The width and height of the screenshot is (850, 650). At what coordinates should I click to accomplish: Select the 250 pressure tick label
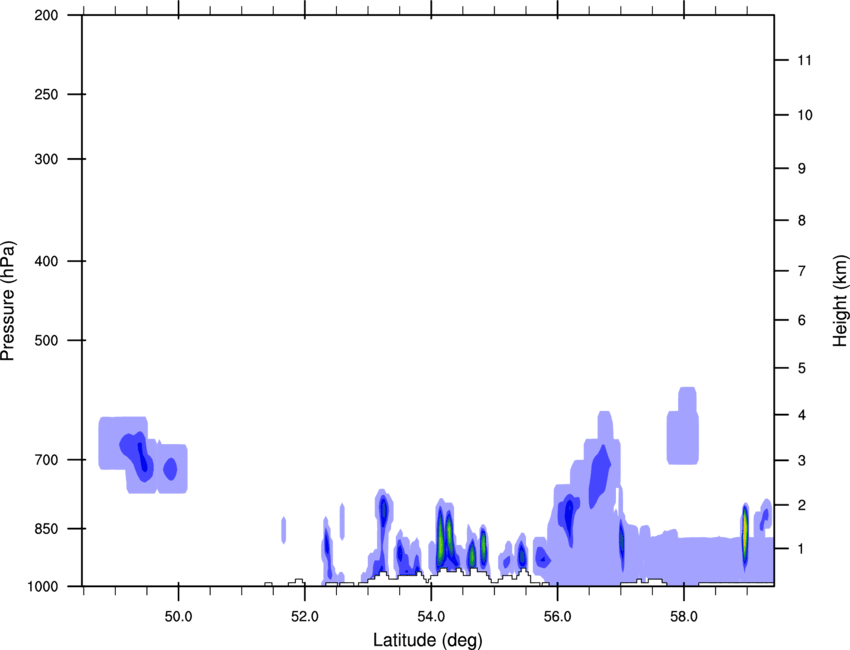(46, 94)
